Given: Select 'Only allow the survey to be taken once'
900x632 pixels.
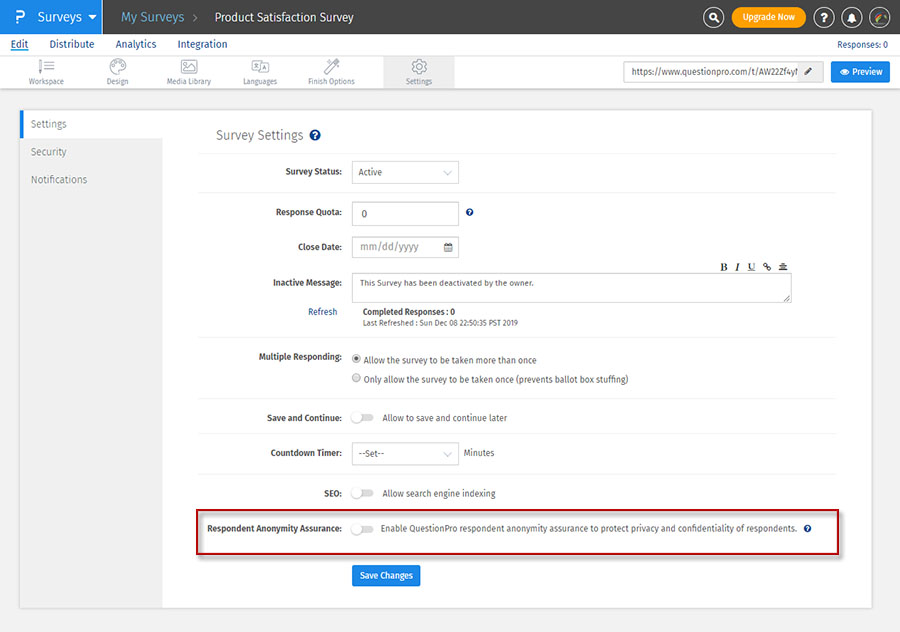Looking at the screenshot, I should click(357, 379).
